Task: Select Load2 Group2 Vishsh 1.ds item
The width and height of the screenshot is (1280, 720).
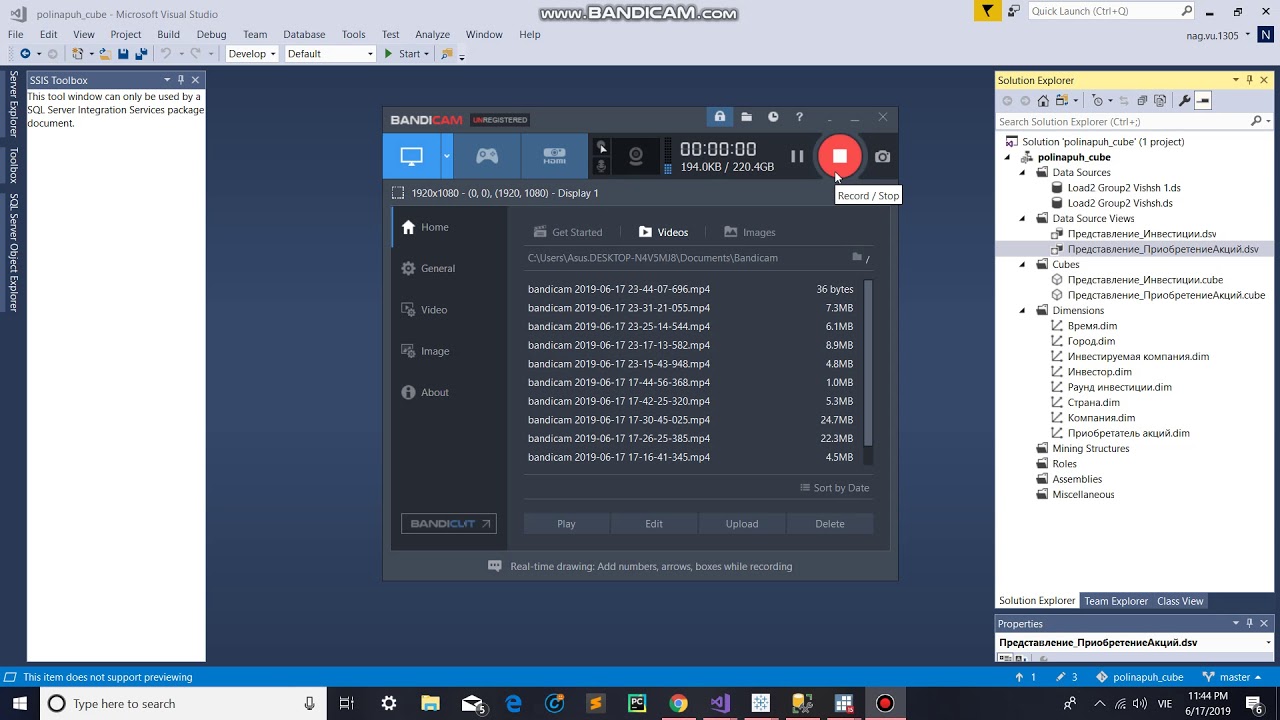Action: pyautogui.click(x=1124, y=188)
